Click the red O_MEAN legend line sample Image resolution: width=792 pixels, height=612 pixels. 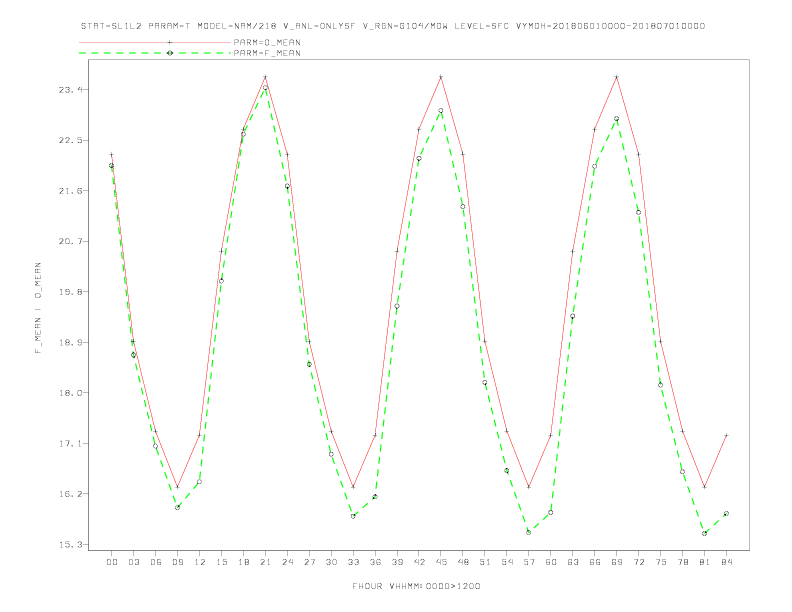click(x=155, y=42)
